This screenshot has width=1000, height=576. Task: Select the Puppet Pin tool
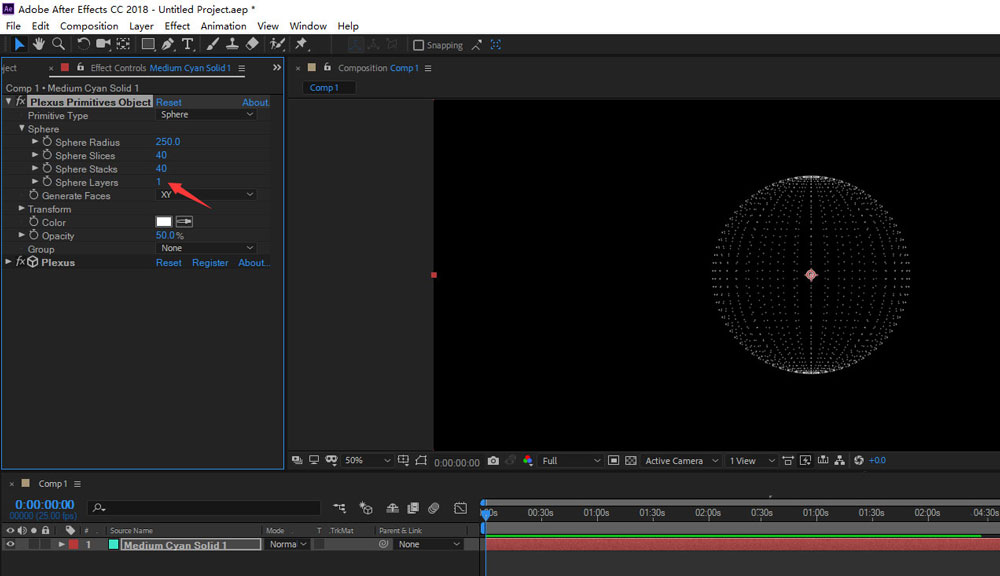[x=301, y=44]
